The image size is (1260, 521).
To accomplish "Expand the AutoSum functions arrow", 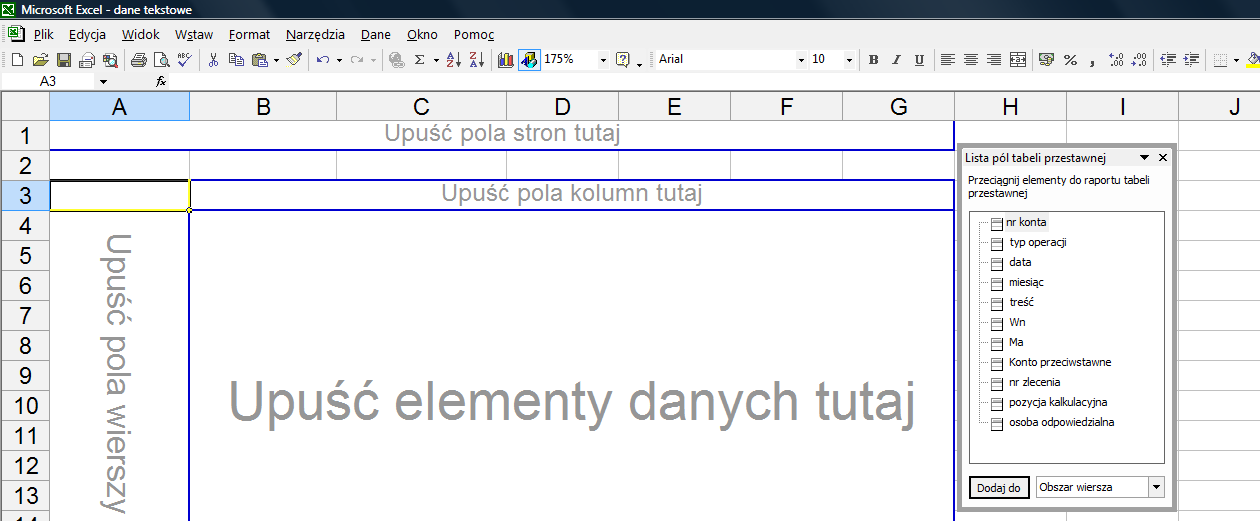I will [436, 60].
